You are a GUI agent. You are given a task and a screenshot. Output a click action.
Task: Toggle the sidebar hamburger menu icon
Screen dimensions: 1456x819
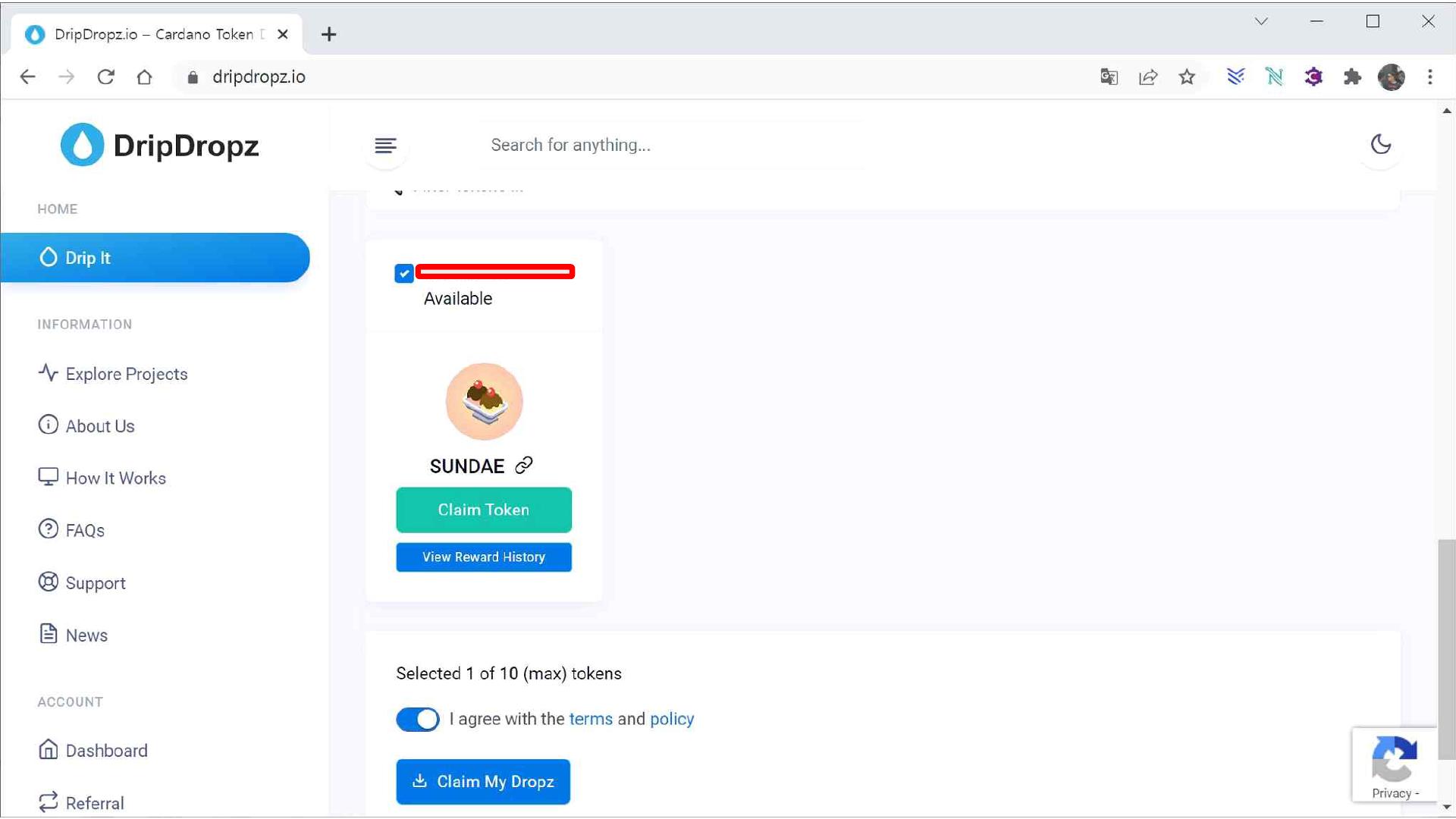385,145
